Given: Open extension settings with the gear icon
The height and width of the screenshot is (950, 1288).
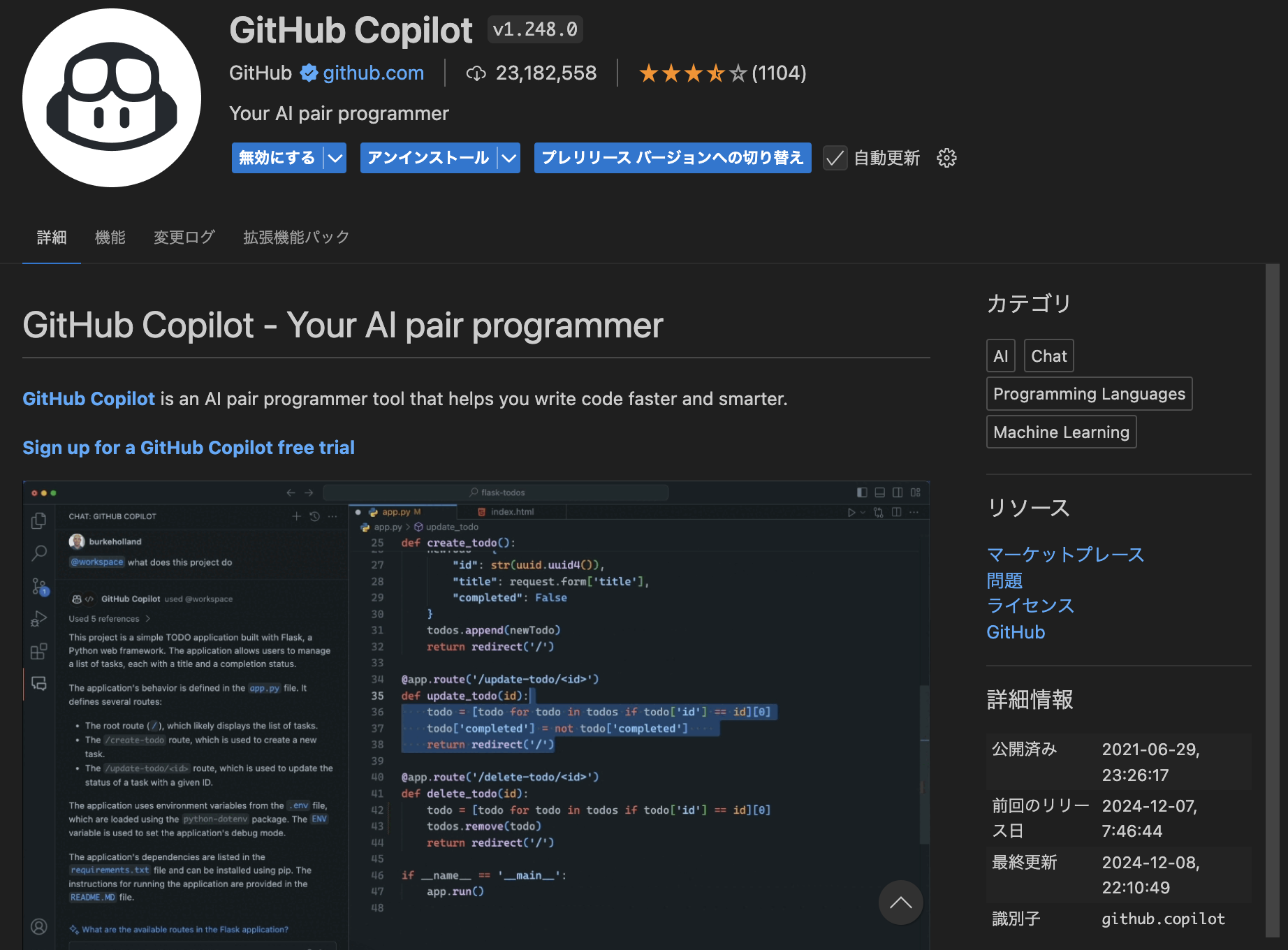Looking at the screenshot, I should tap(946, 158).
